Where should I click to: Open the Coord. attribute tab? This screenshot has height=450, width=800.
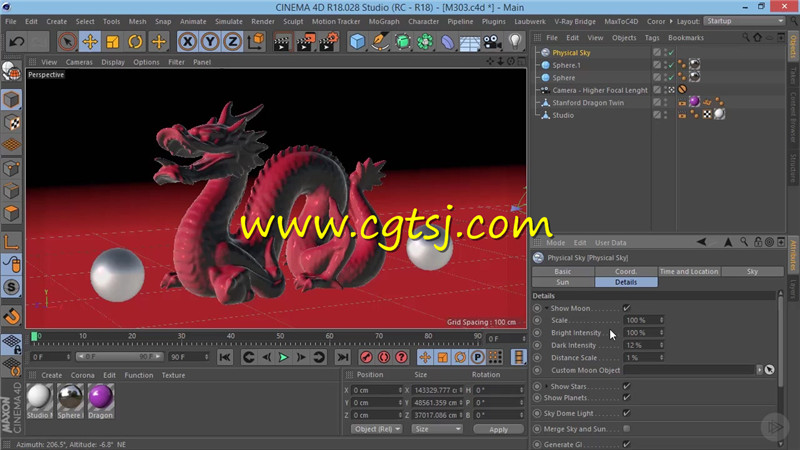[x=626, y=271]
